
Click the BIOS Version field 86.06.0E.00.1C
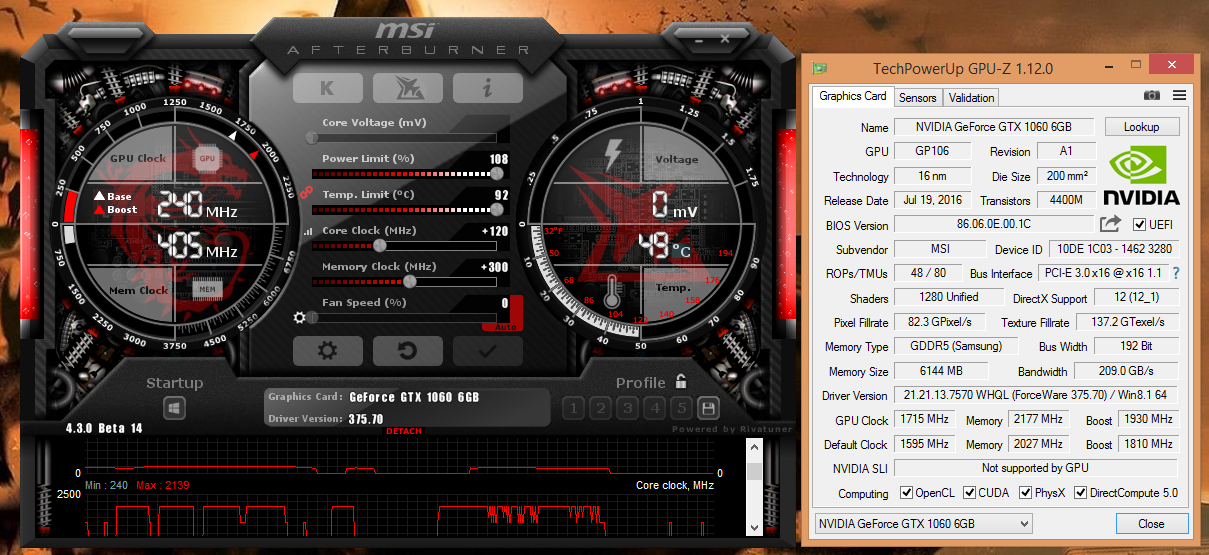(993, 225)
